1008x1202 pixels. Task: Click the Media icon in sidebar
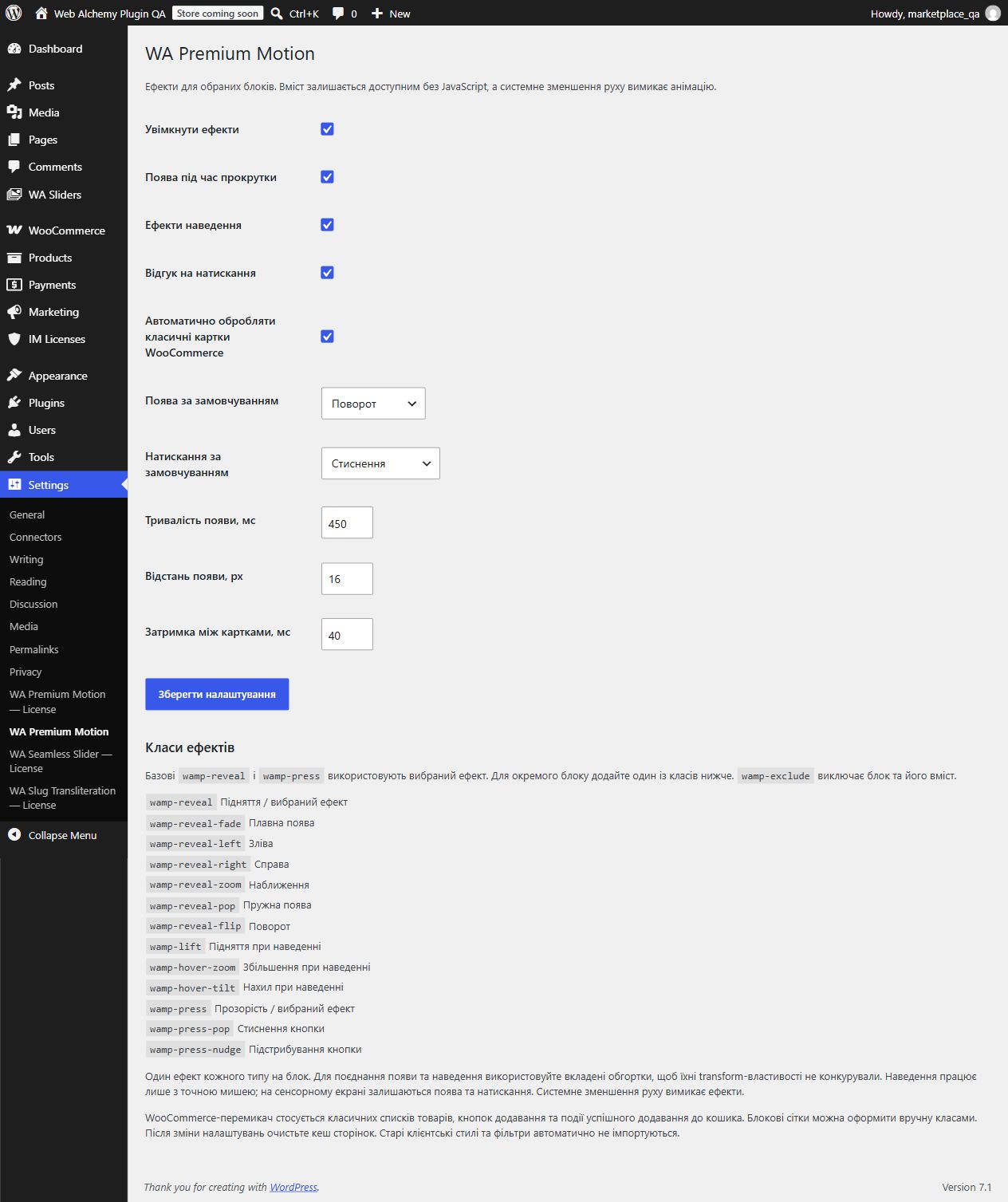(14, 112)
